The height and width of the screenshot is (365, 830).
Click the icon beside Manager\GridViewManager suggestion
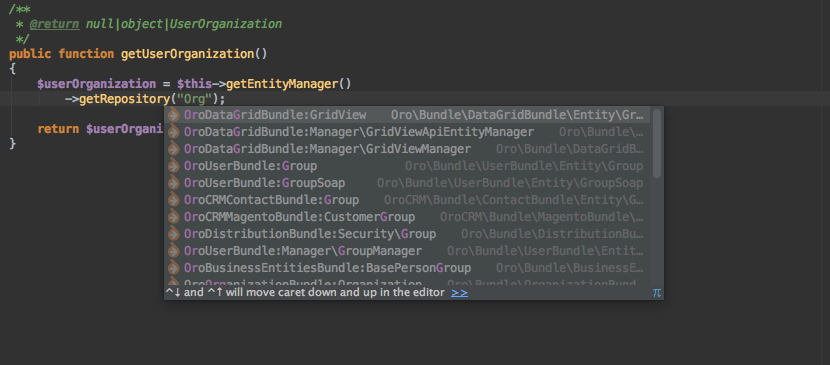[x=174, y=149]
